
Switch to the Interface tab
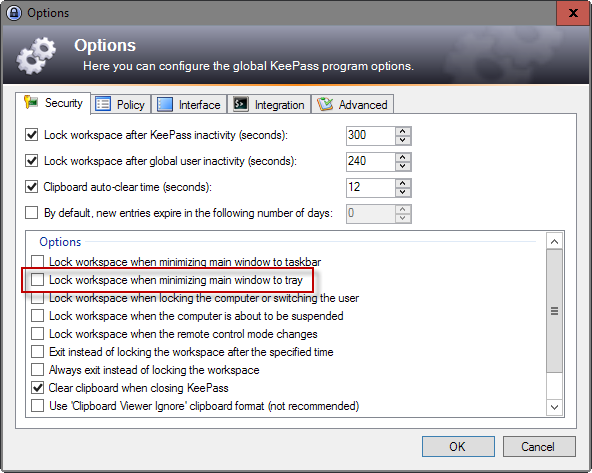pos(189,104)
